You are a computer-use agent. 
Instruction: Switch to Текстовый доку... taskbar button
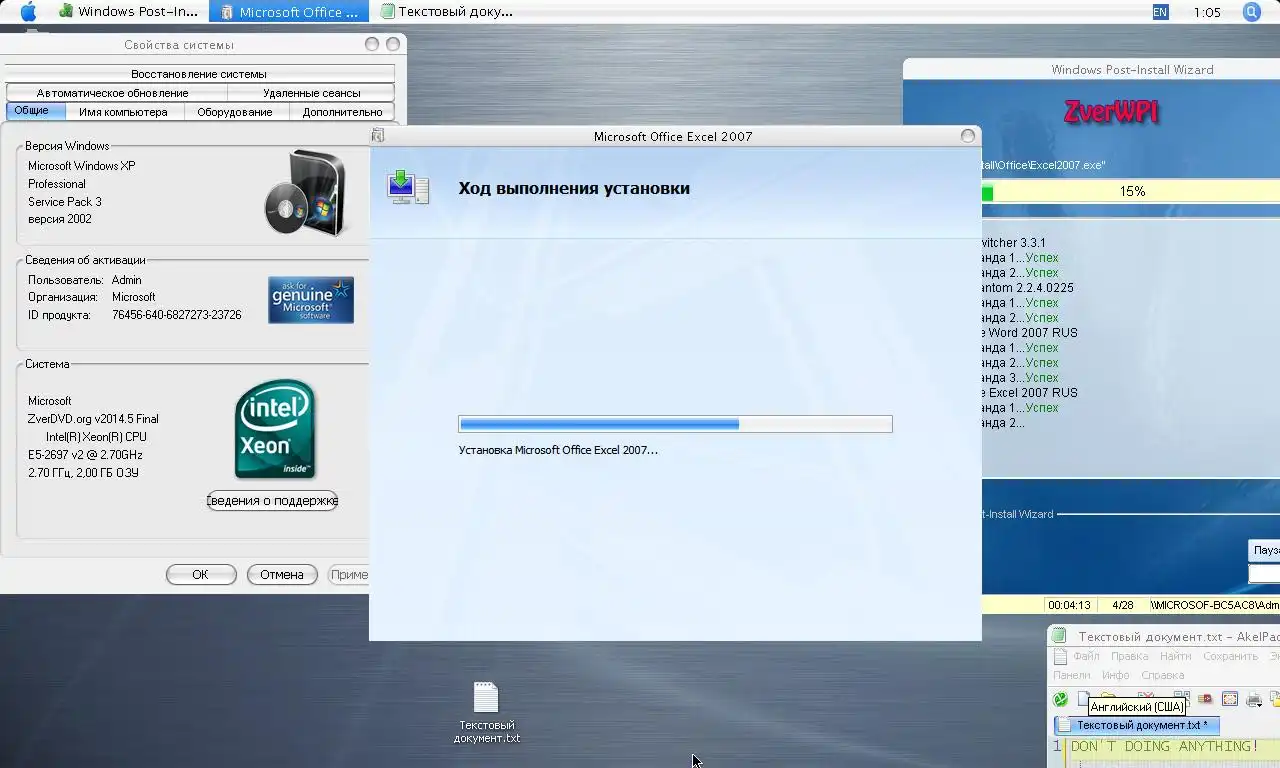447,12
